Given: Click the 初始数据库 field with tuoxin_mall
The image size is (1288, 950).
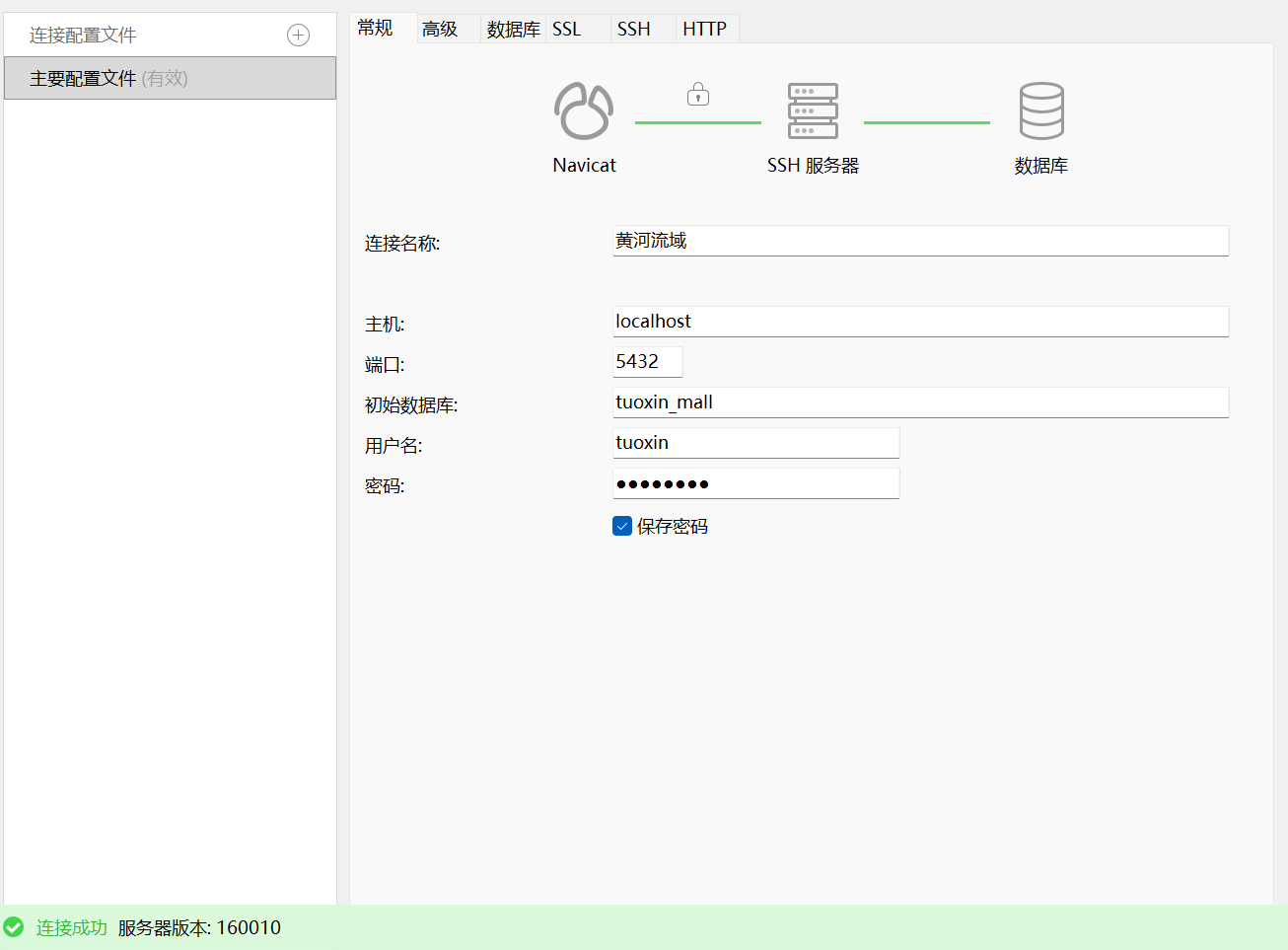Looking at the screenshot, I should coord(921,402).
